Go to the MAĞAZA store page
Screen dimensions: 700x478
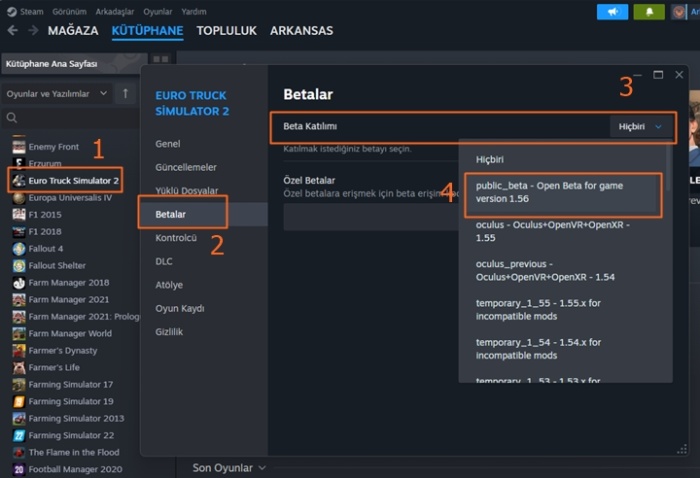[x=73, y=31]
